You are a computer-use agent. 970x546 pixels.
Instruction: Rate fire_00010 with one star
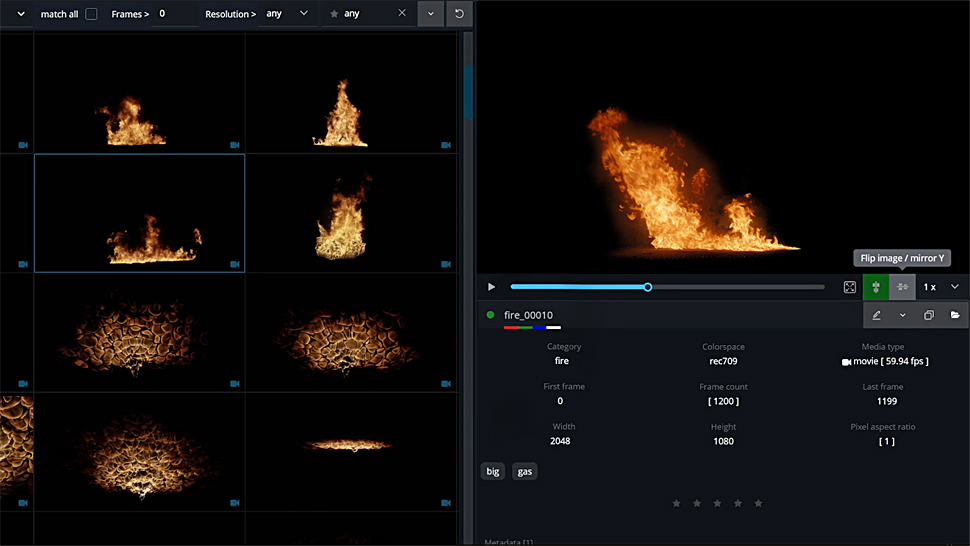pyautogui.click(x=676, y=503)
